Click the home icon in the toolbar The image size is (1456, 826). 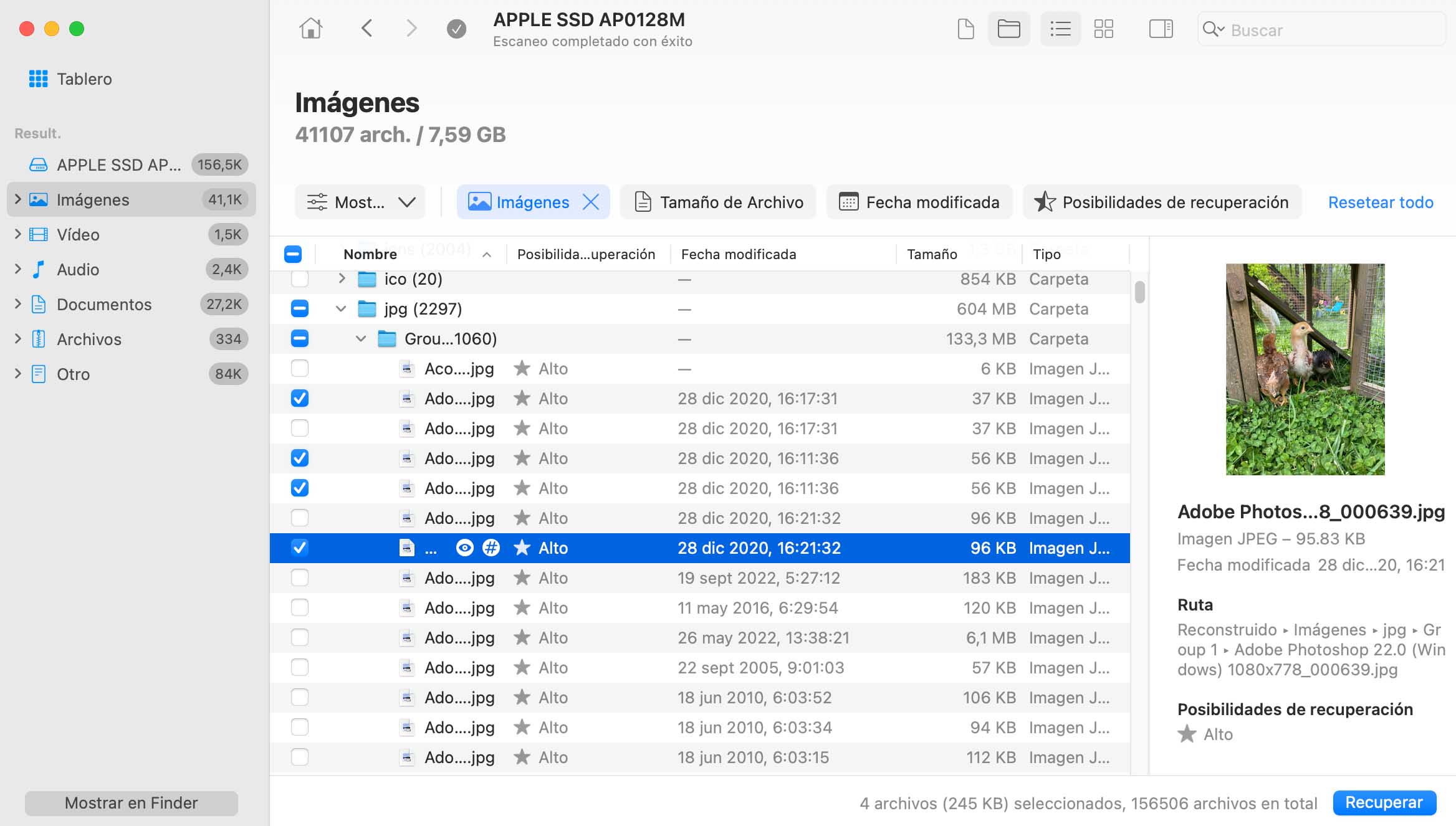click(311, 28)
